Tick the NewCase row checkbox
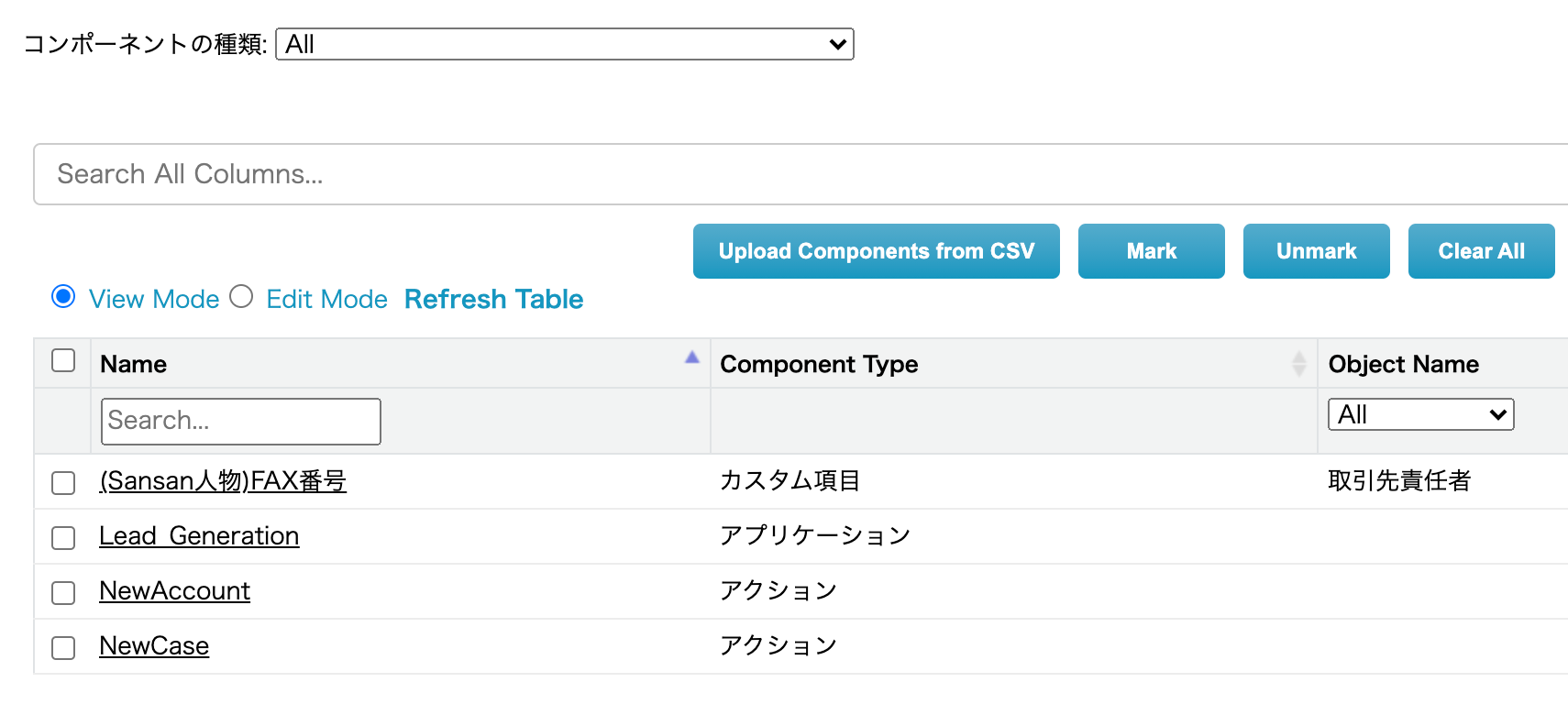The width and height of the screenshot is (1568, 704). point(63,647)
